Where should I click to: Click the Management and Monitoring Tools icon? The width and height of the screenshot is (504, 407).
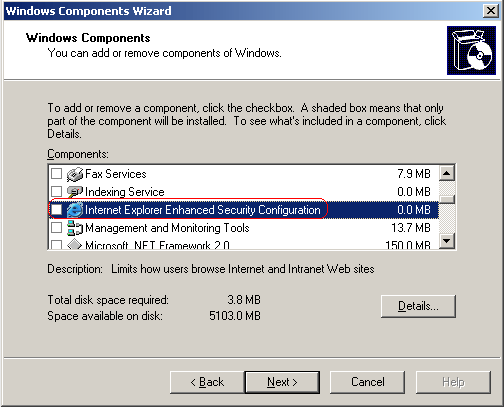click(x=74, y=228)
